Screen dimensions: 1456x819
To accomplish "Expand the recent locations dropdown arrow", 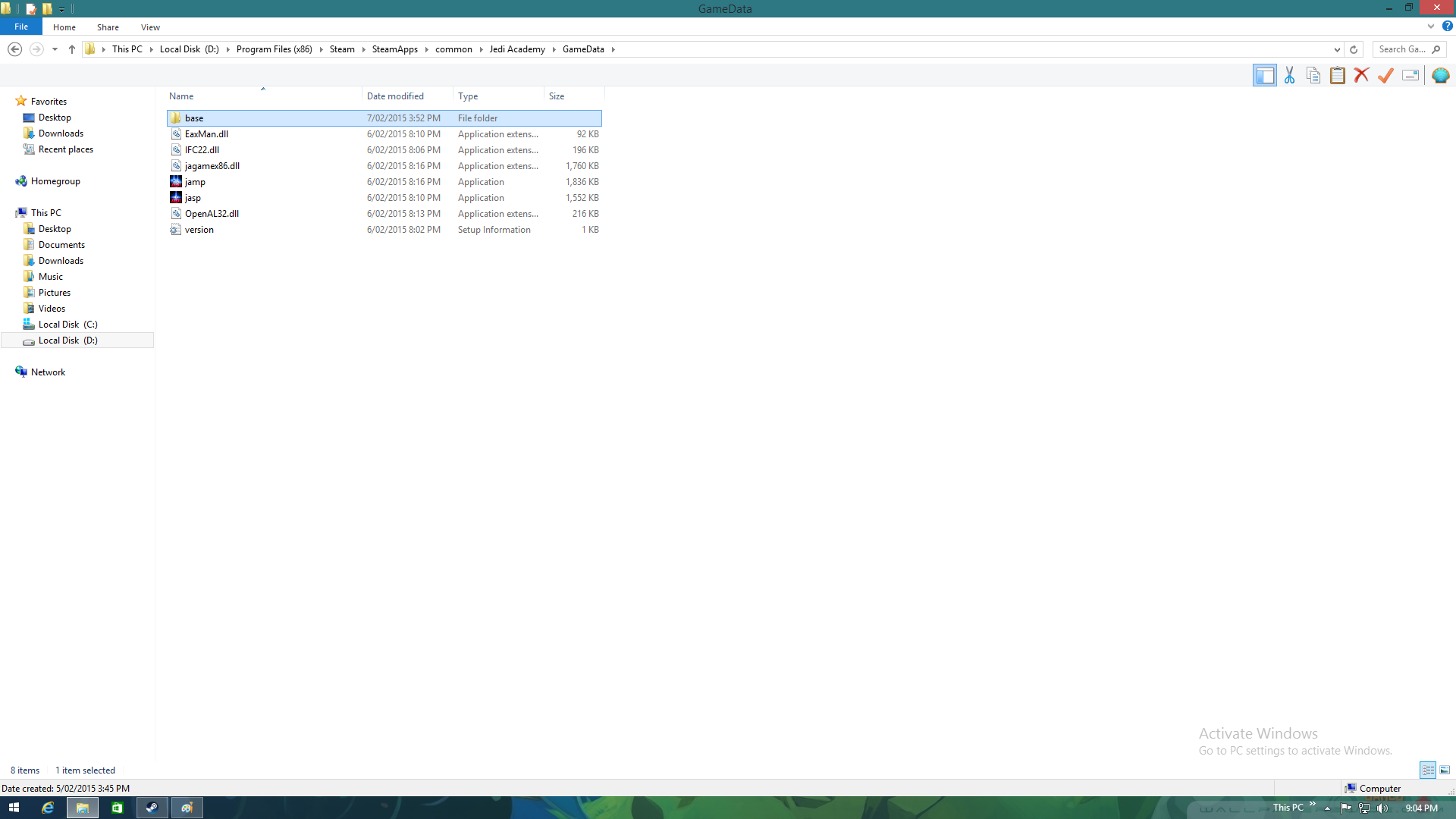I will pos(55,49).
